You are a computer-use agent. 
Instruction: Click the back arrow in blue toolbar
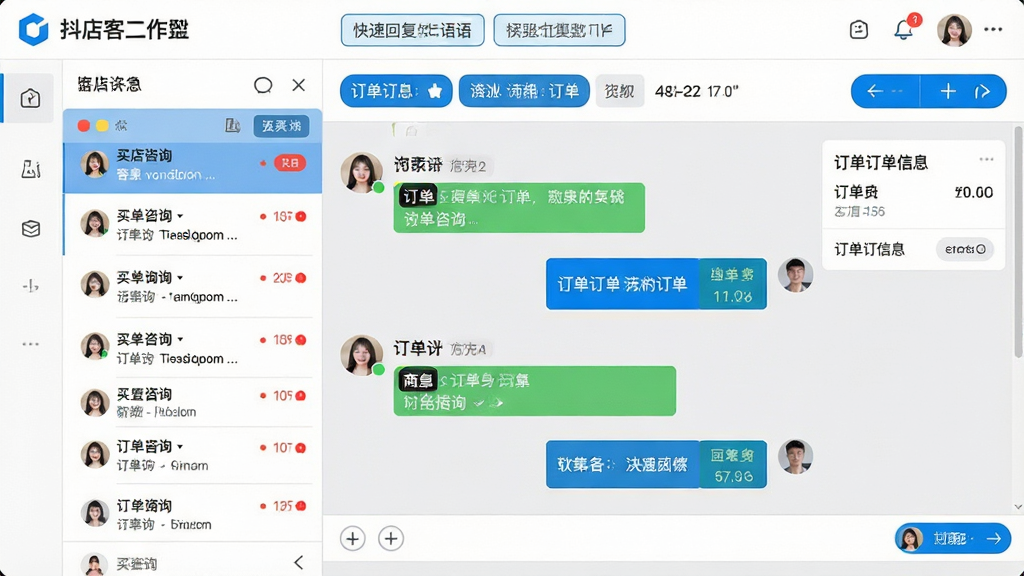click(x=875, y=91)
